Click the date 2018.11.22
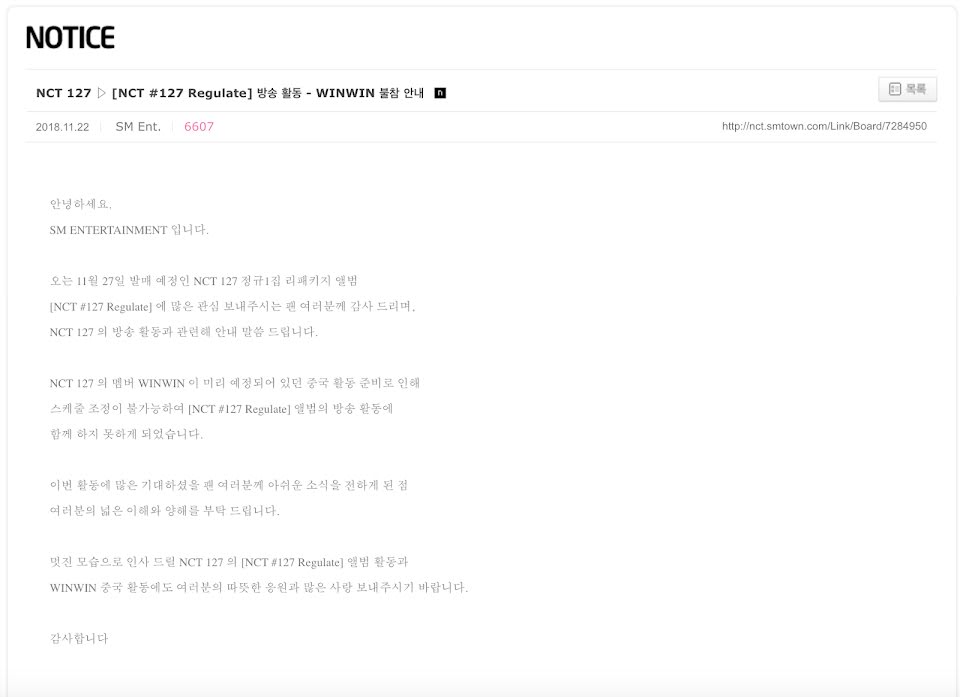Image resolution: width=960 pixels, height=697 pixels. [x=62, y=127]
